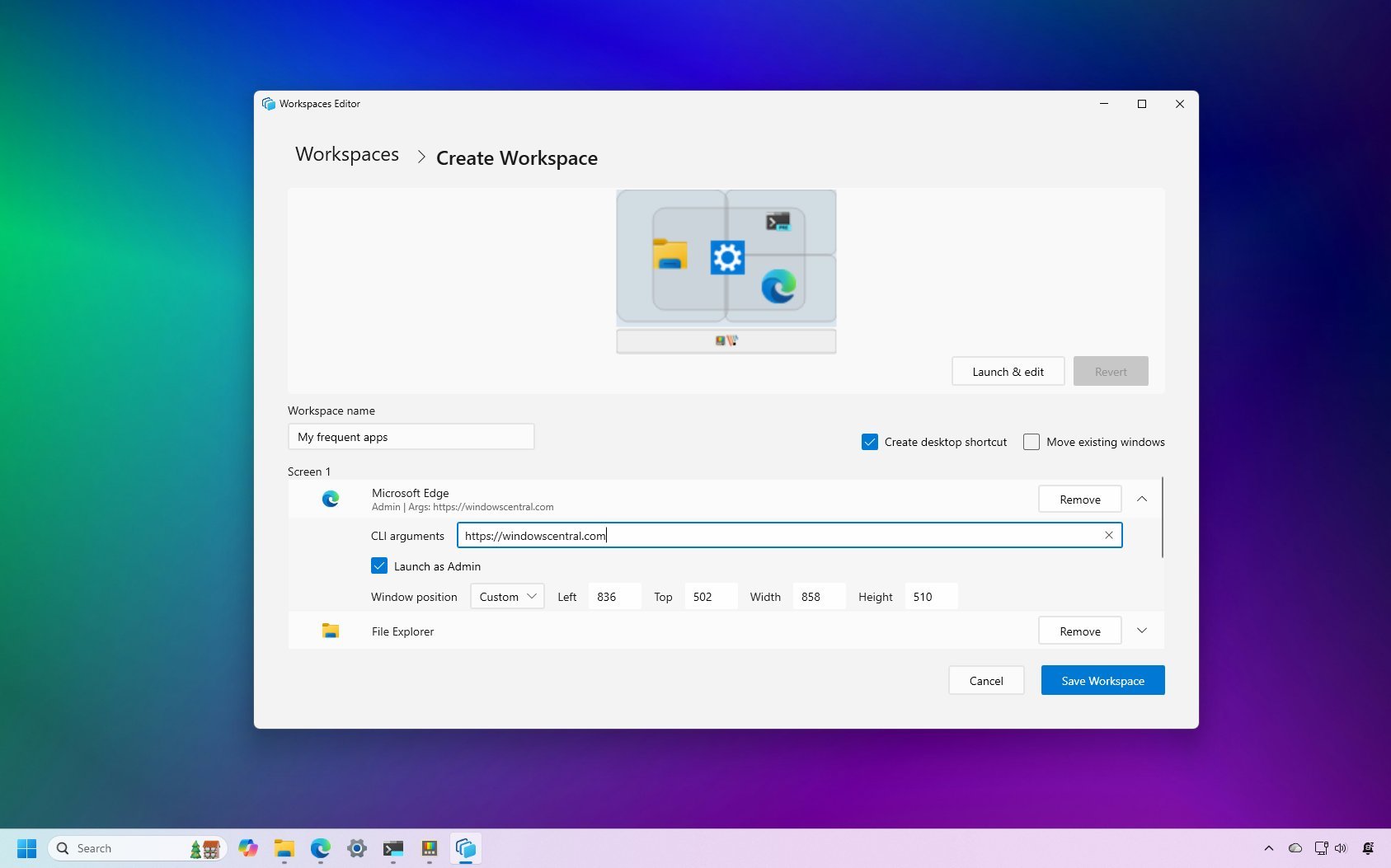Image resolution: width=1391 pixels, height=868 pixels.
Task: Click the Settings gear icon in workspace preview
Action: (x=726, y=257)
